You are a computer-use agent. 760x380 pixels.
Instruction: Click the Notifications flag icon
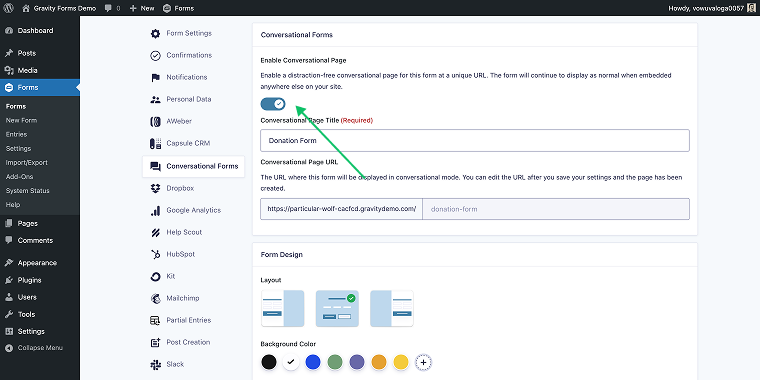click(155, 78)
